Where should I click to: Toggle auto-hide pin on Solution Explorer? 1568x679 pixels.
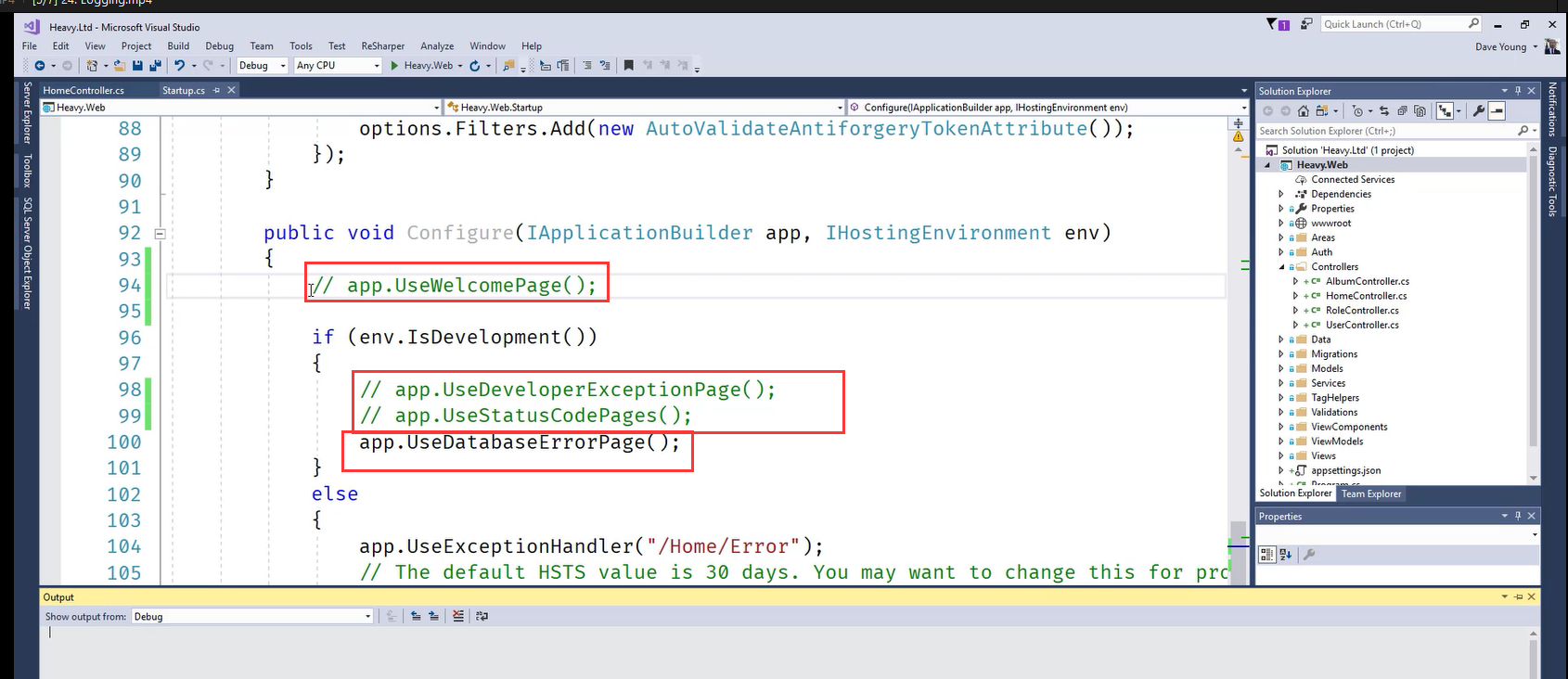tap(1518, 91)
